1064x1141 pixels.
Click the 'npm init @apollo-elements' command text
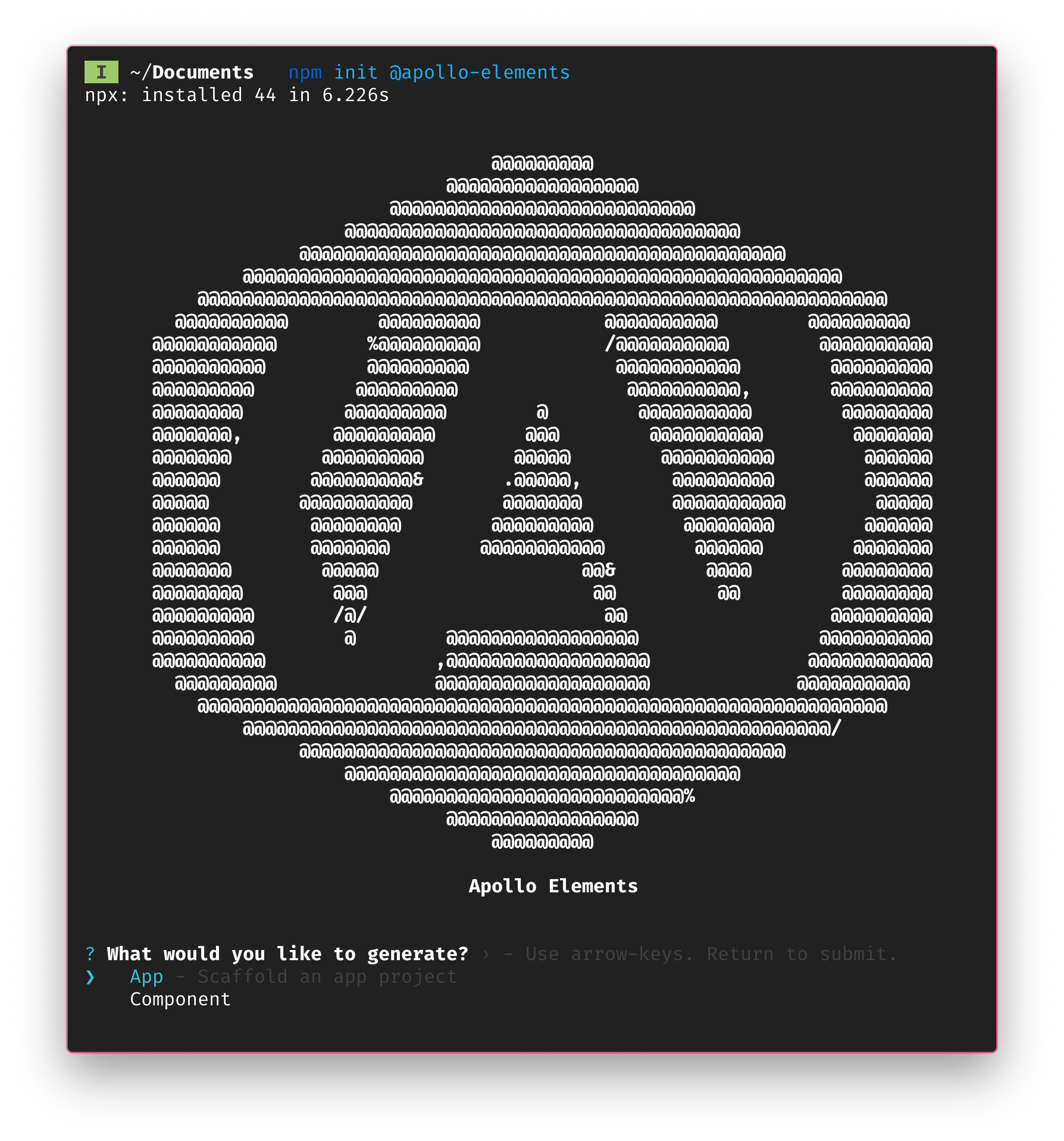pos(429,73)
